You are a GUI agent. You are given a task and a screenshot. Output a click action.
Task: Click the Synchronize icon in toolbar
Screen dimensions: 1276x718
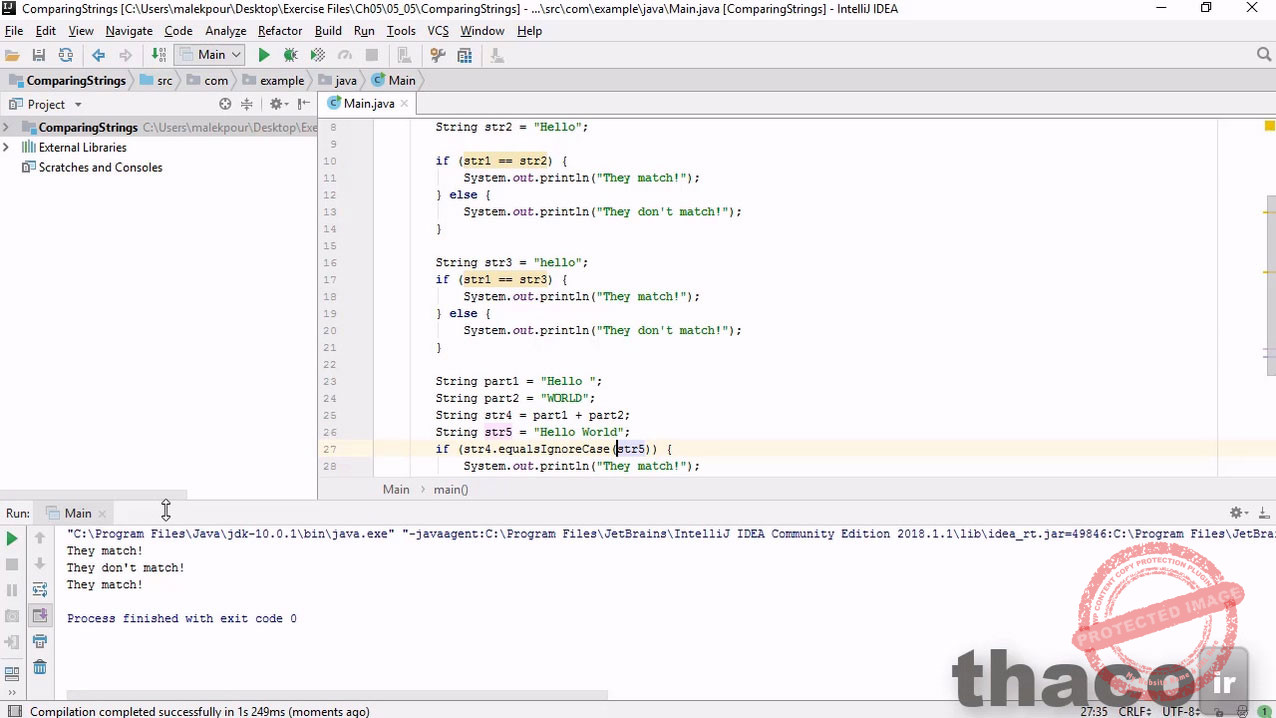pyautogui.click(x=65, y=56)
